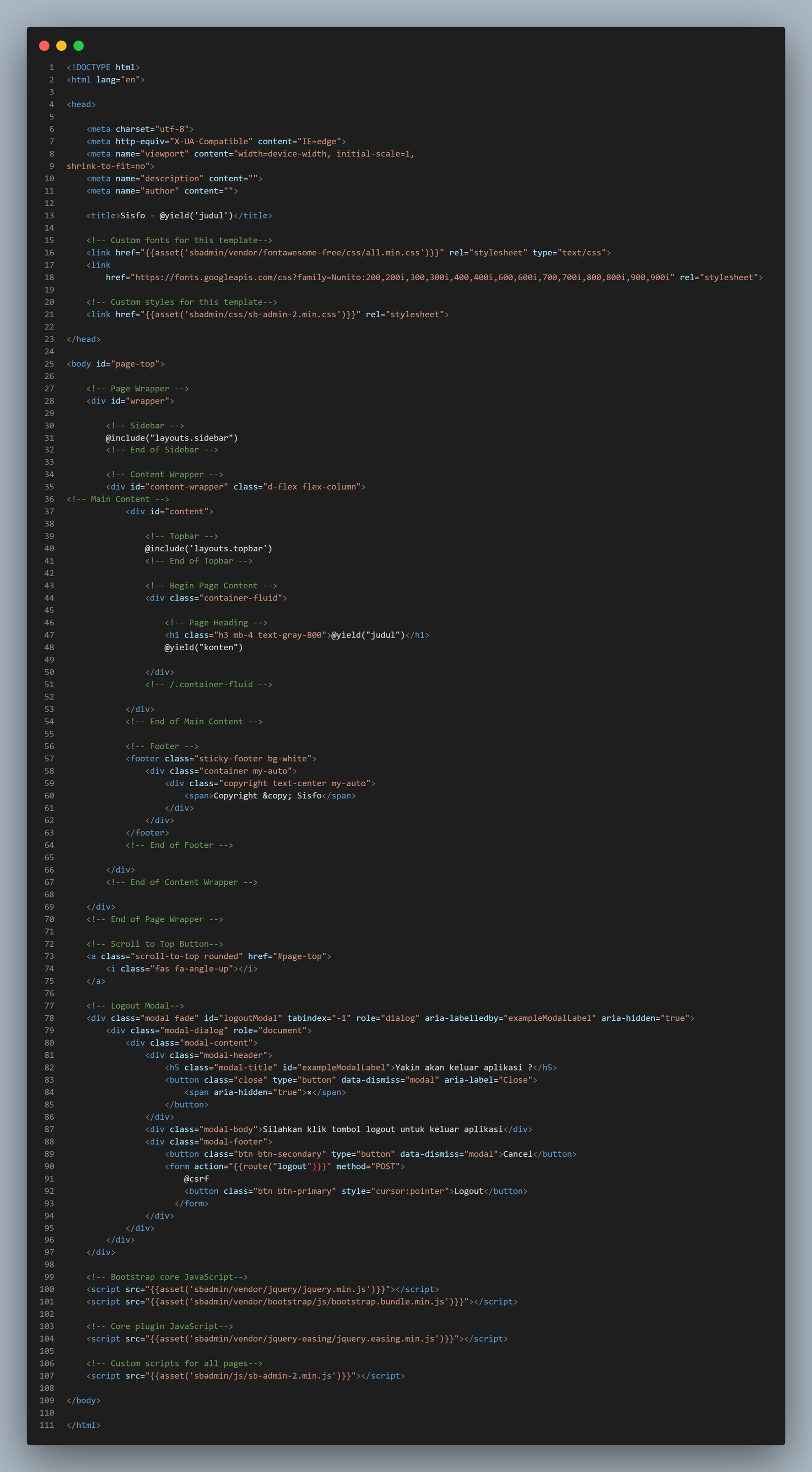Click the 'Copyright &copy; Sisfo' span line
This screenshot has width=812, height=1472.
point(270,796)
